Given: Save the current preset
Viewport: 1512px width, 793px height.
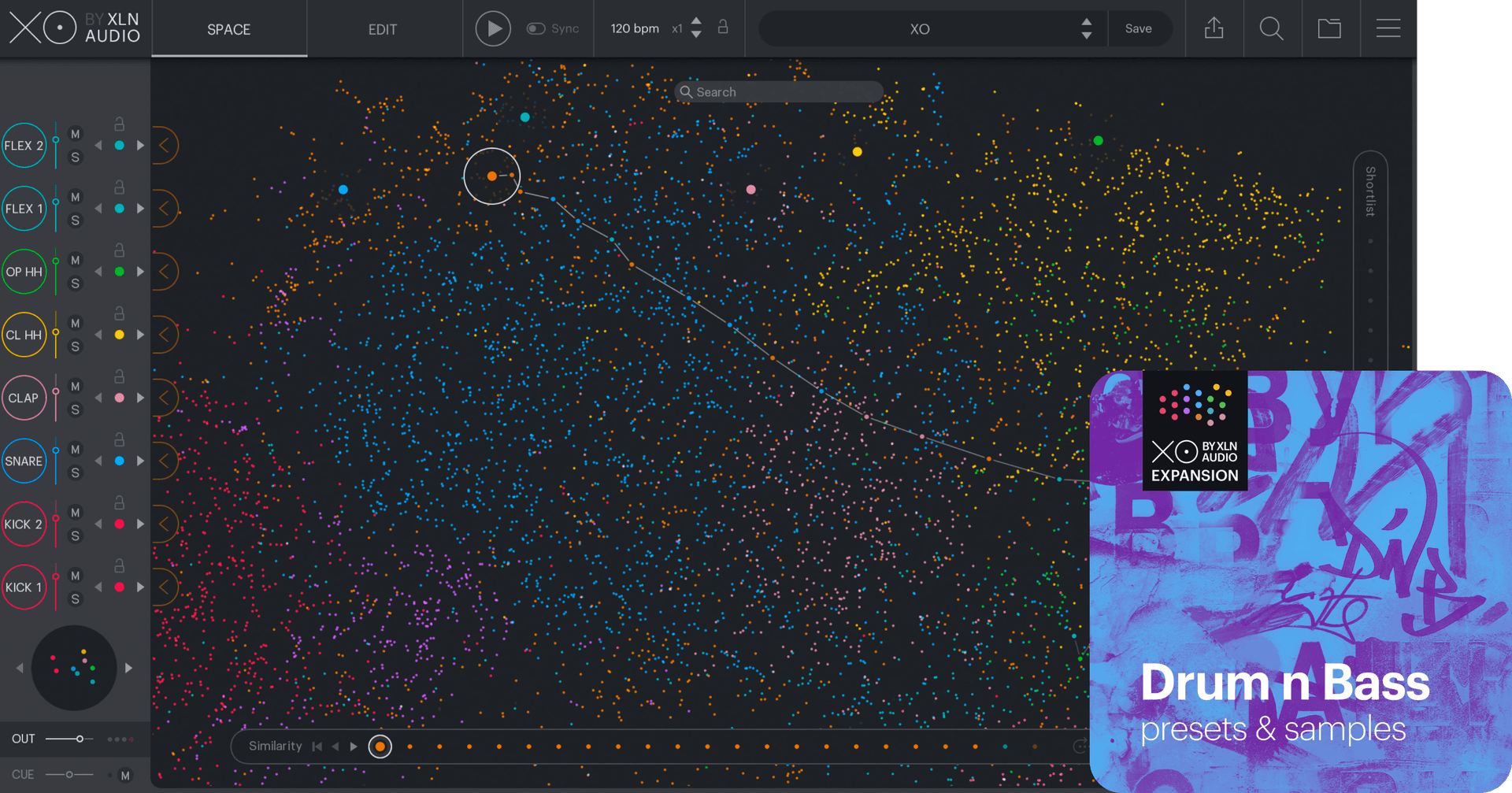Looking at the screenshot, I should [1138, 28].
